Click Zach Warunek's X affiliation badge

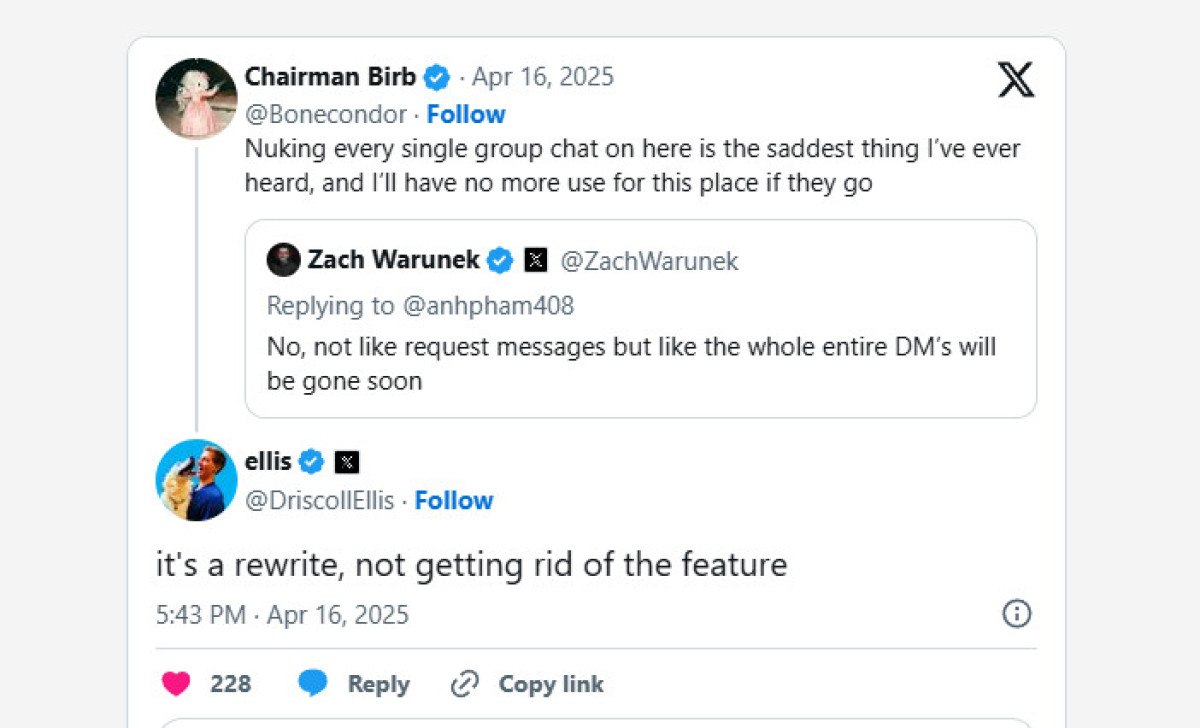pyautogui.click(x=536, y=261)
